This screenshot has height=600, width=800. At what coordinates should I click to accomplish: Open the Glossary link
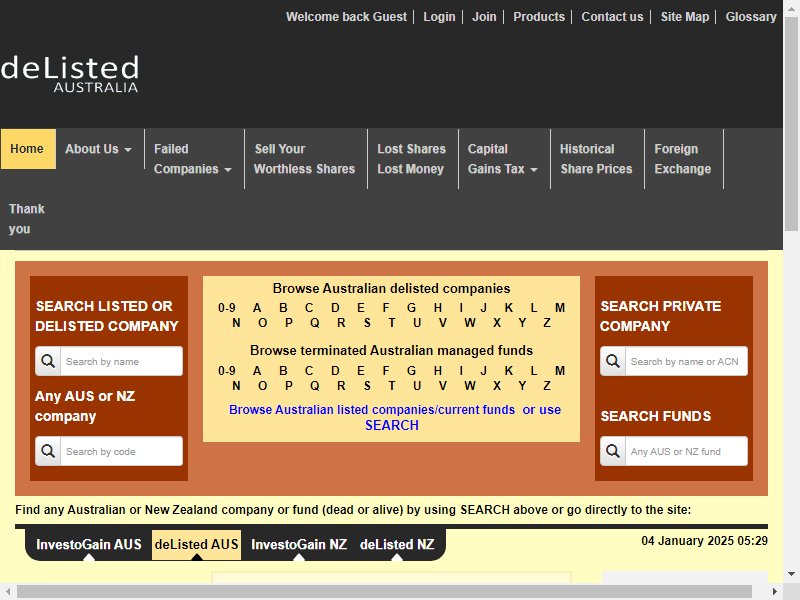tap(751, 17)
